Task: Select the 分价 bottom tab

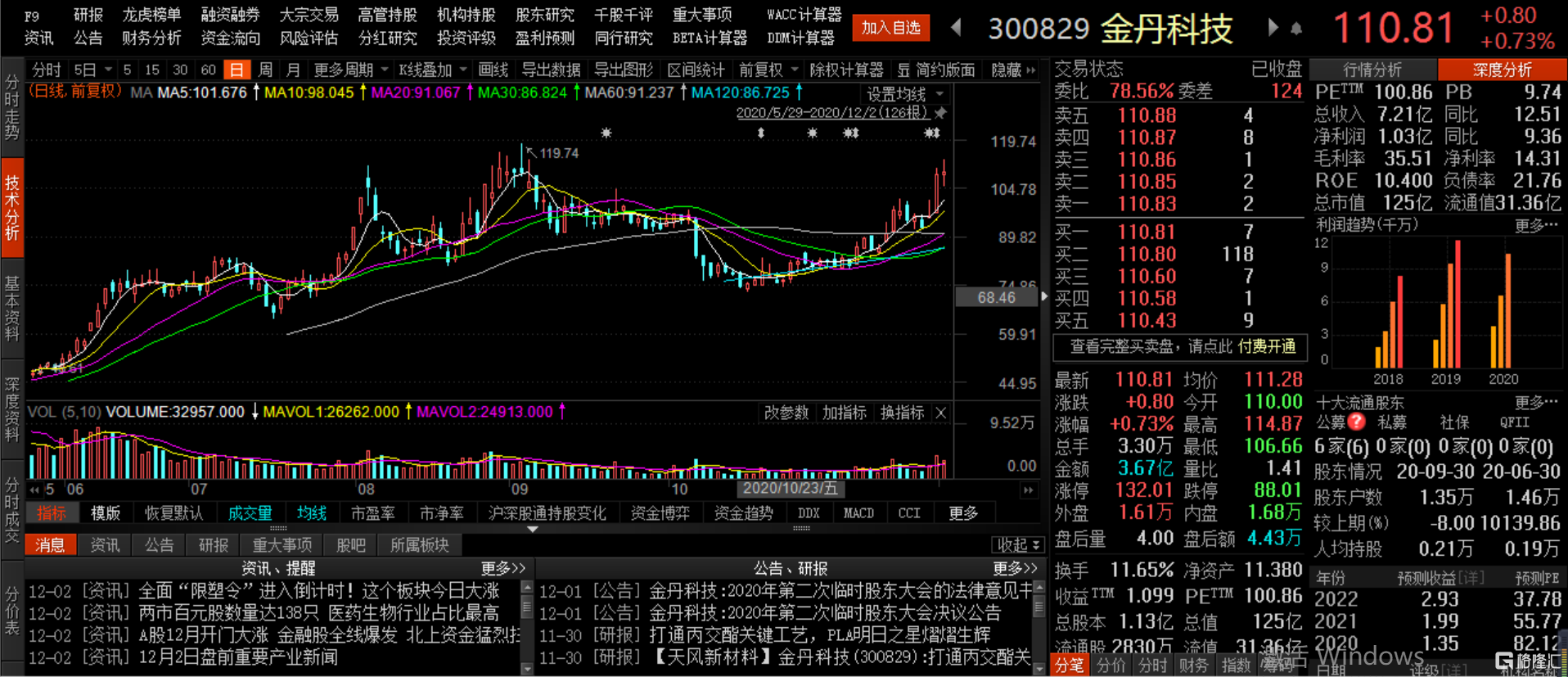Action: [1111, 666]
